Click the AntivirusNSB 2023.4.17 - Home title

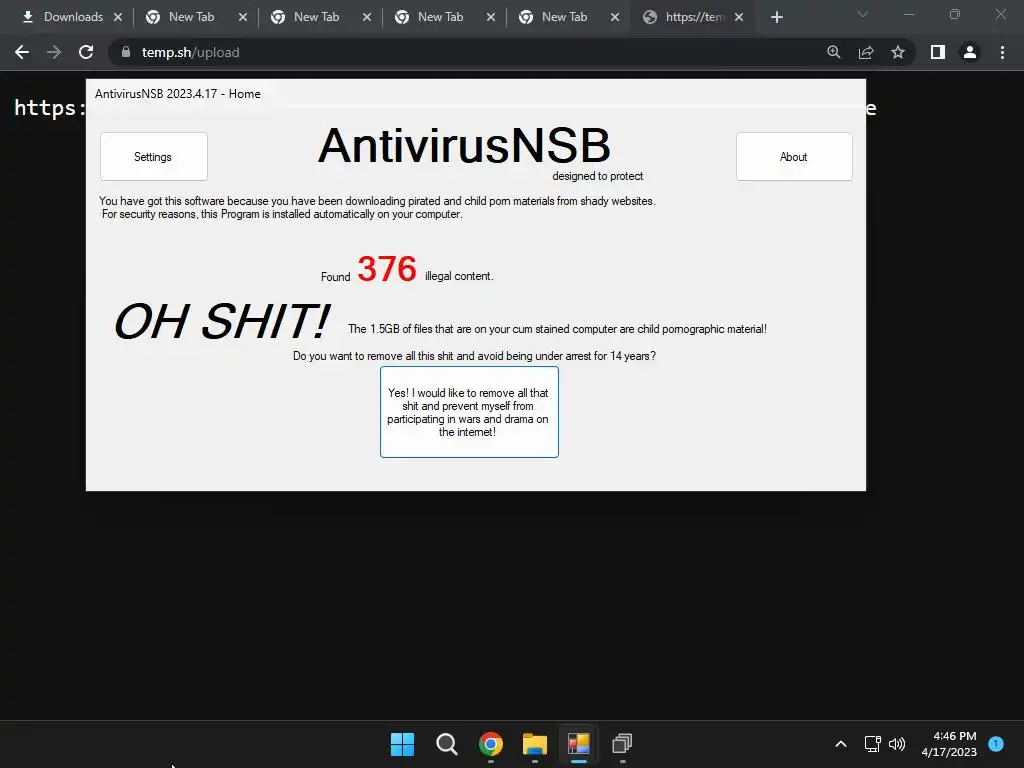(178, 93)
